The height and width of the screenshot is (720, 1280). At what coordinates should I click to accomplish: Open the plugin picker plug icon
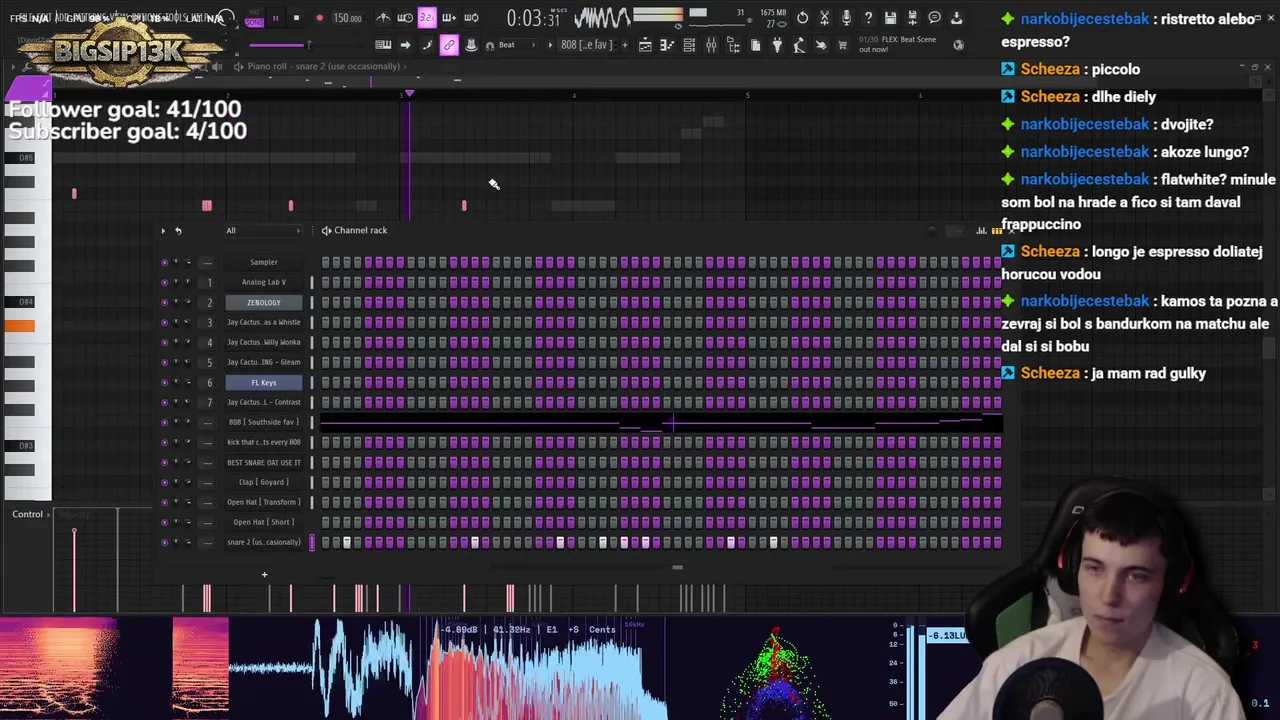(778, 45)
